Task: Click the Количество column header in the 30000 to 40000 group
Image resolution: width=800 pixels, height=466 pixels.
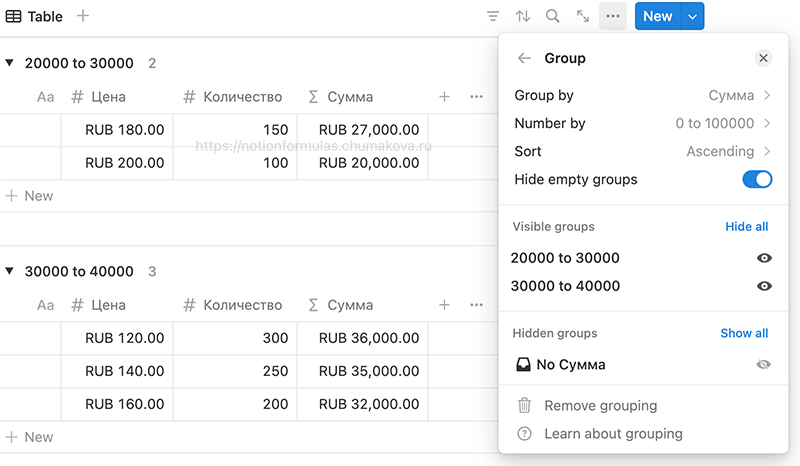Action: (233, 305)
